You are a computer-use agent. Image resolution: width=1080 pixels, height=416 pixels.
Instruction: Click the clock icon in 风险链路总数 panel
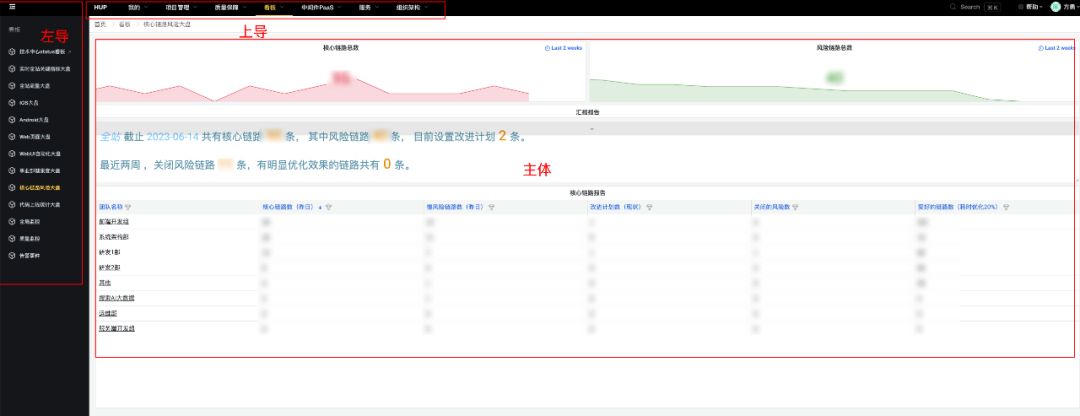tap(1040, 48)
